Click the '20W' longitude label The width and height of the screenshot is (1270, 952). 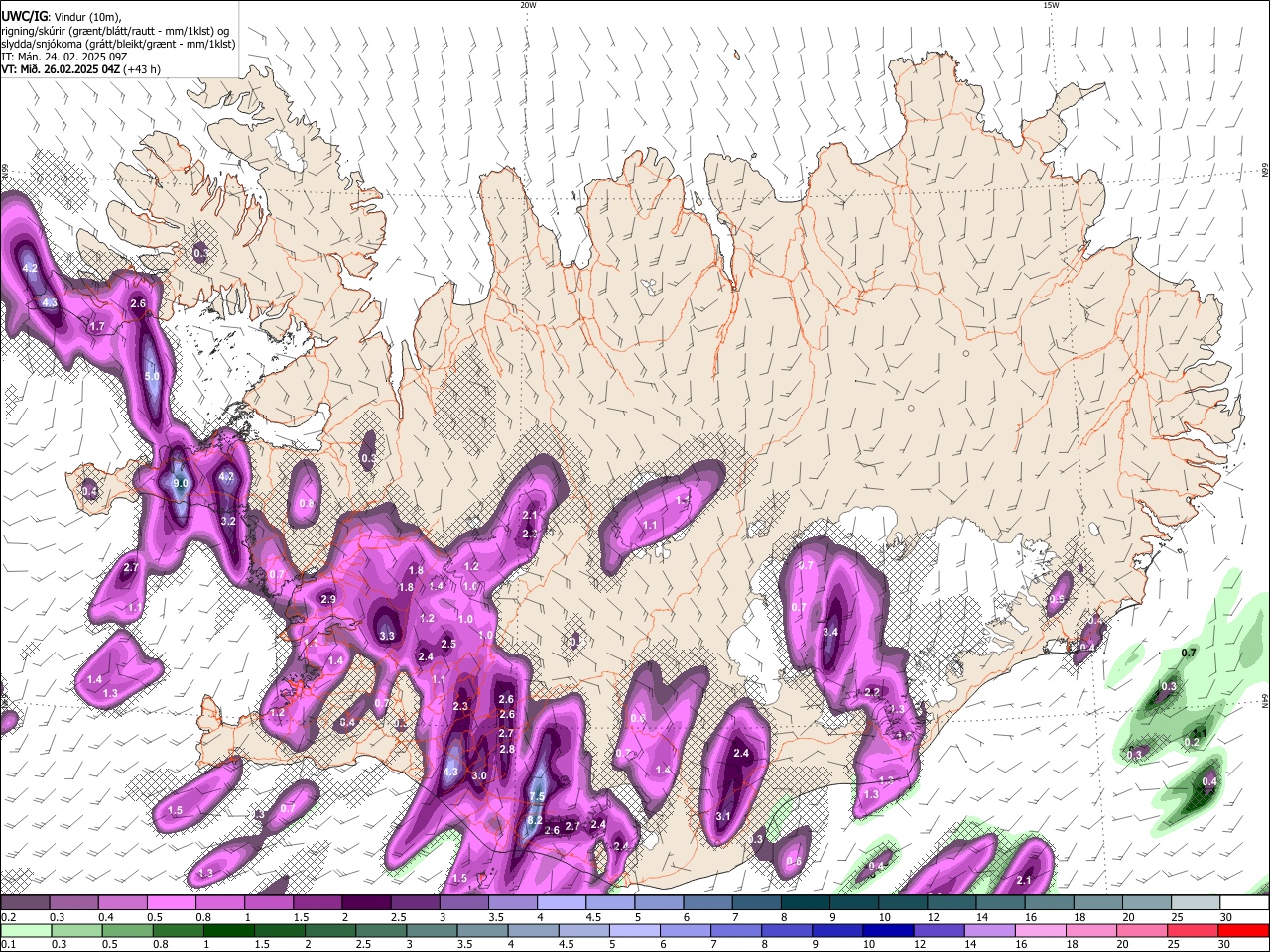[x=528, y=5]
